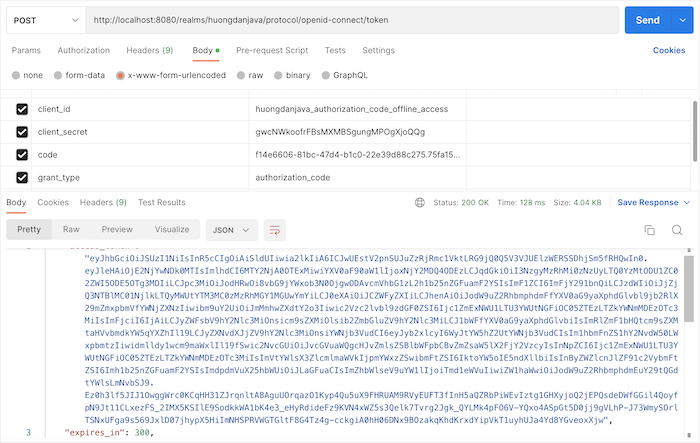
Task: Click the Send button
Action: click(x=648, y=20)
